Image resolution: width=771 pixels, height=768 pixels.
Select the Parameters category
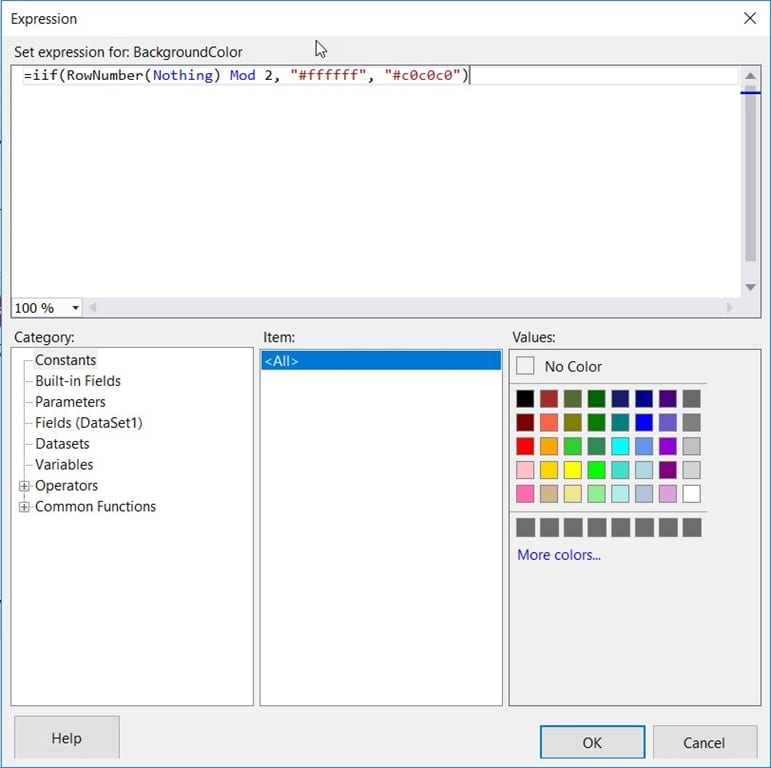point(70,402)
